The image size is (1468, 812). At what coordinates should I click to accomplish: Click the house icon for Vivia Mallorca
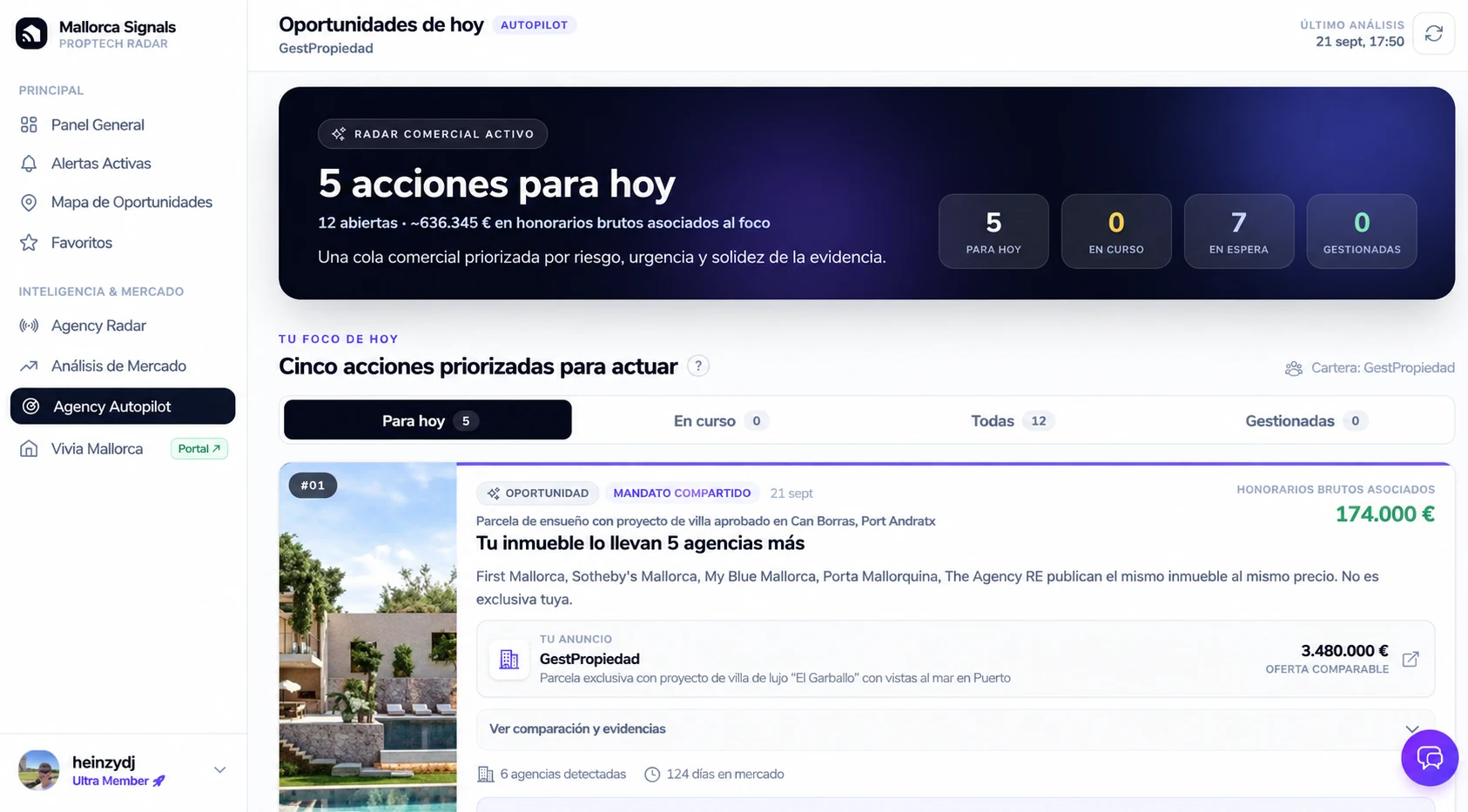click(x=29, y=449)
